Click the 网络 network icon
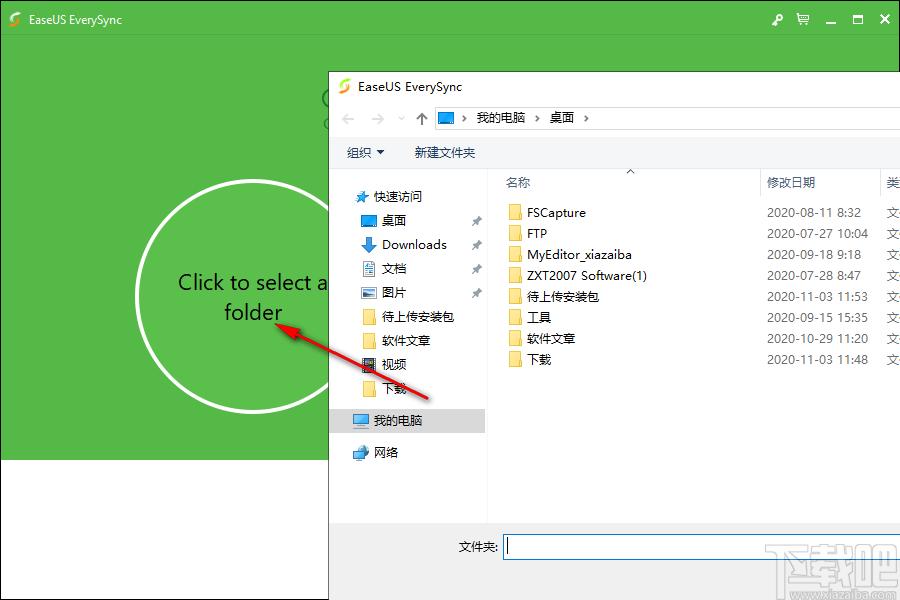This screenshot has width=900, height=600. 360,453
